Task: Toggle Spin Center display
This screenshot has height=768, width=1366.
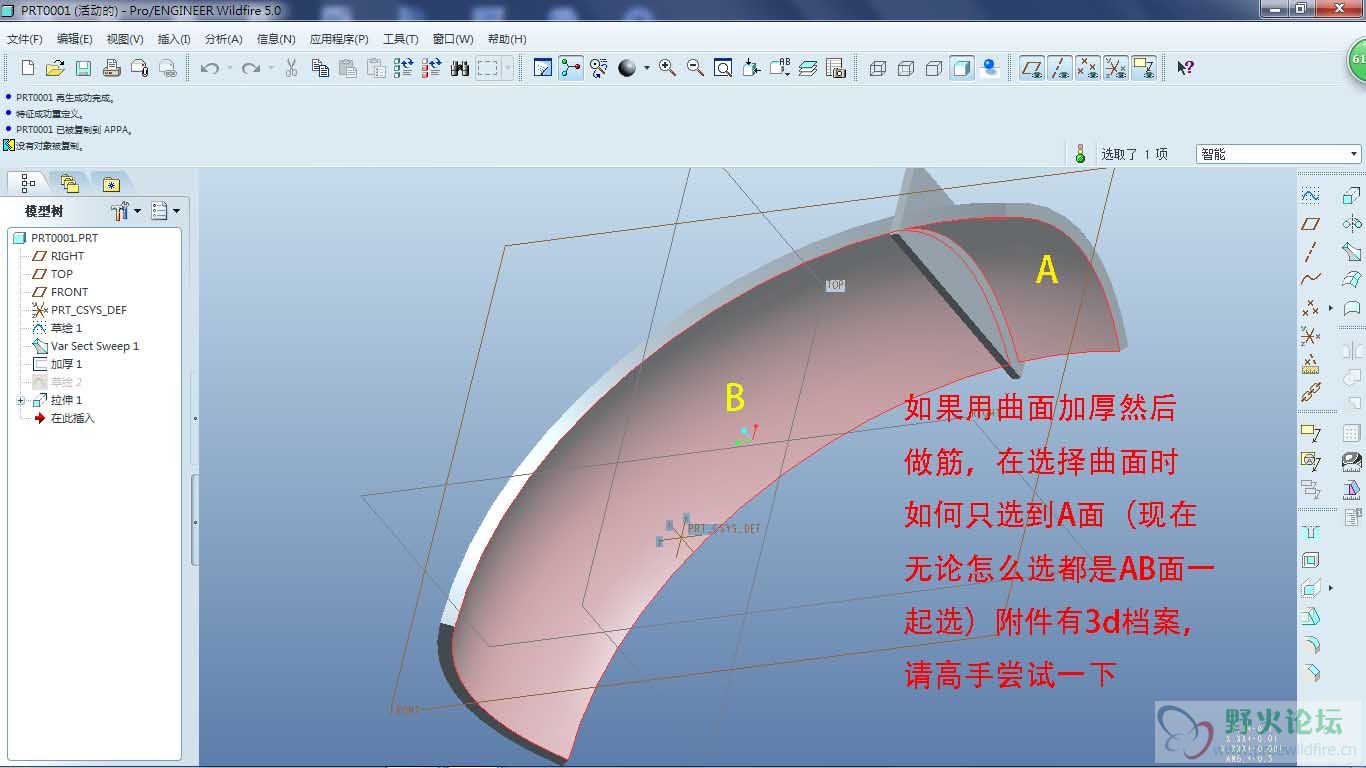Action: [571, 68]
